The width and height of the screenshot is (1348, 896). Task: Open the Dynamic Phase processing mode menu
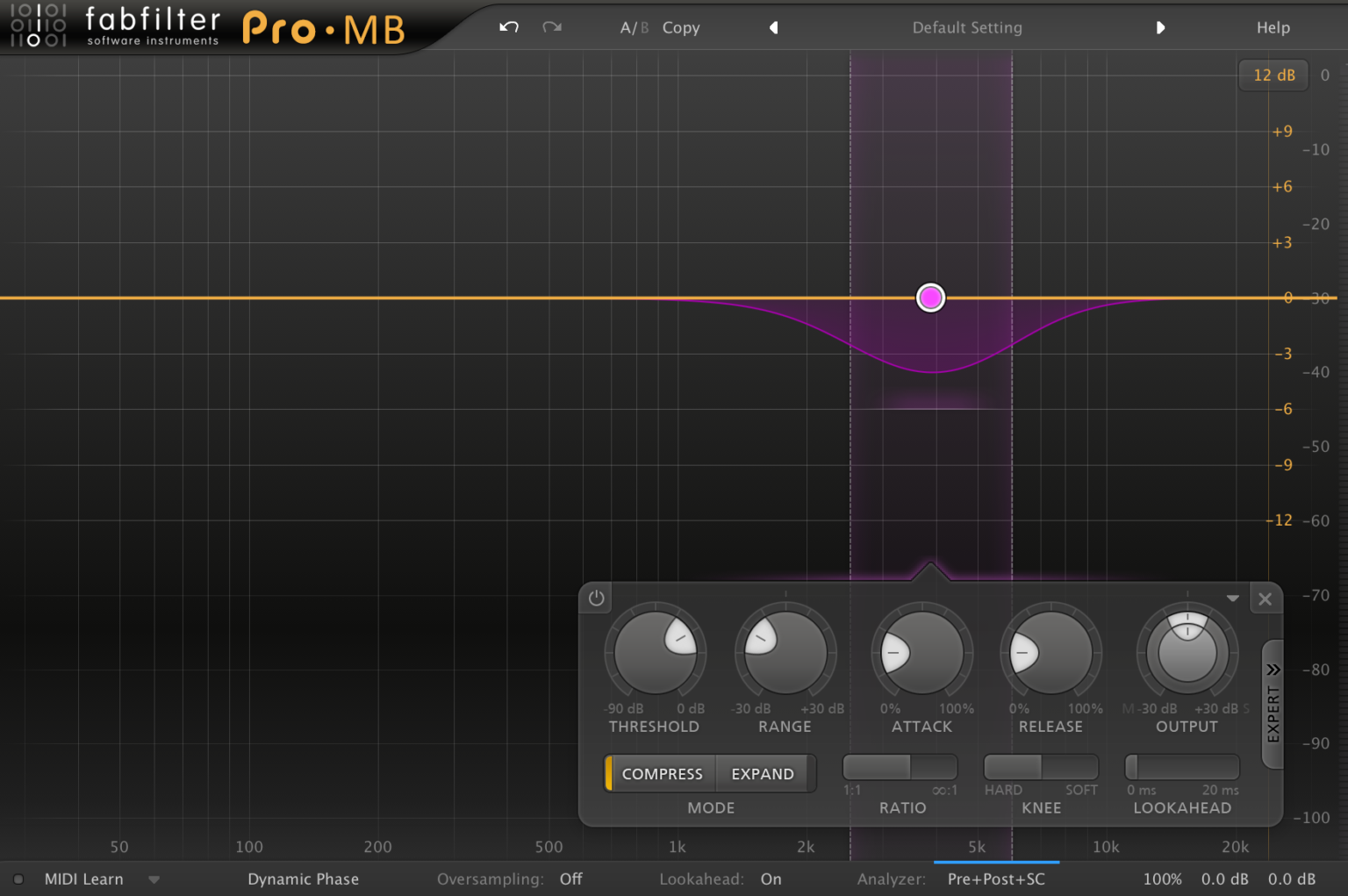pos(303,879)
